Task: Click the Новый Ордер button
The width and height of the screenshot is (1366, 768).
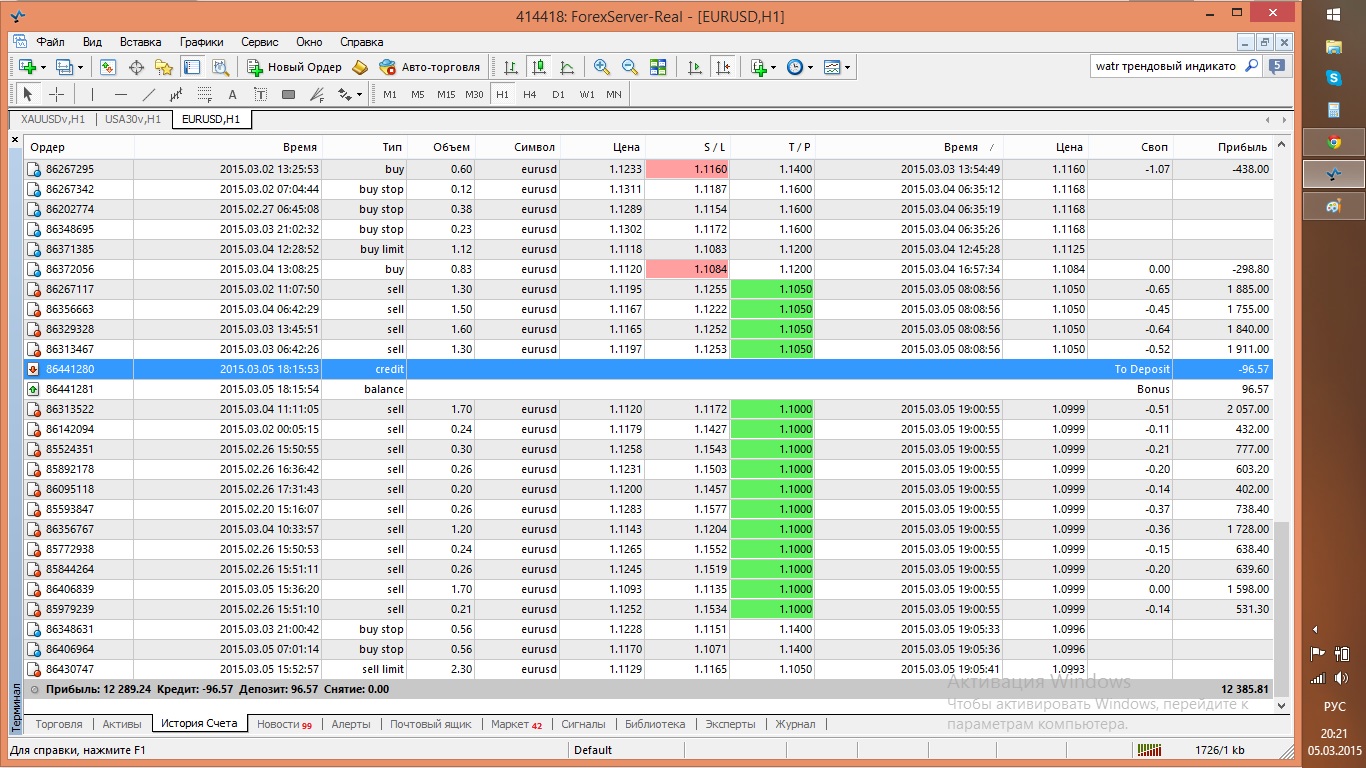Action: [294, 67]
